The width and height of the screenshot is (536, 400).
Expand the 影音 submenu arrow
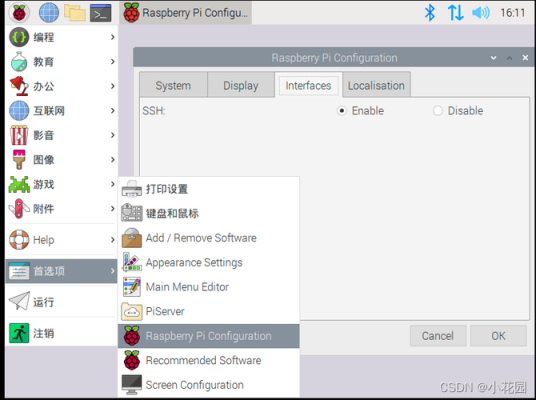tap(112, 135)
